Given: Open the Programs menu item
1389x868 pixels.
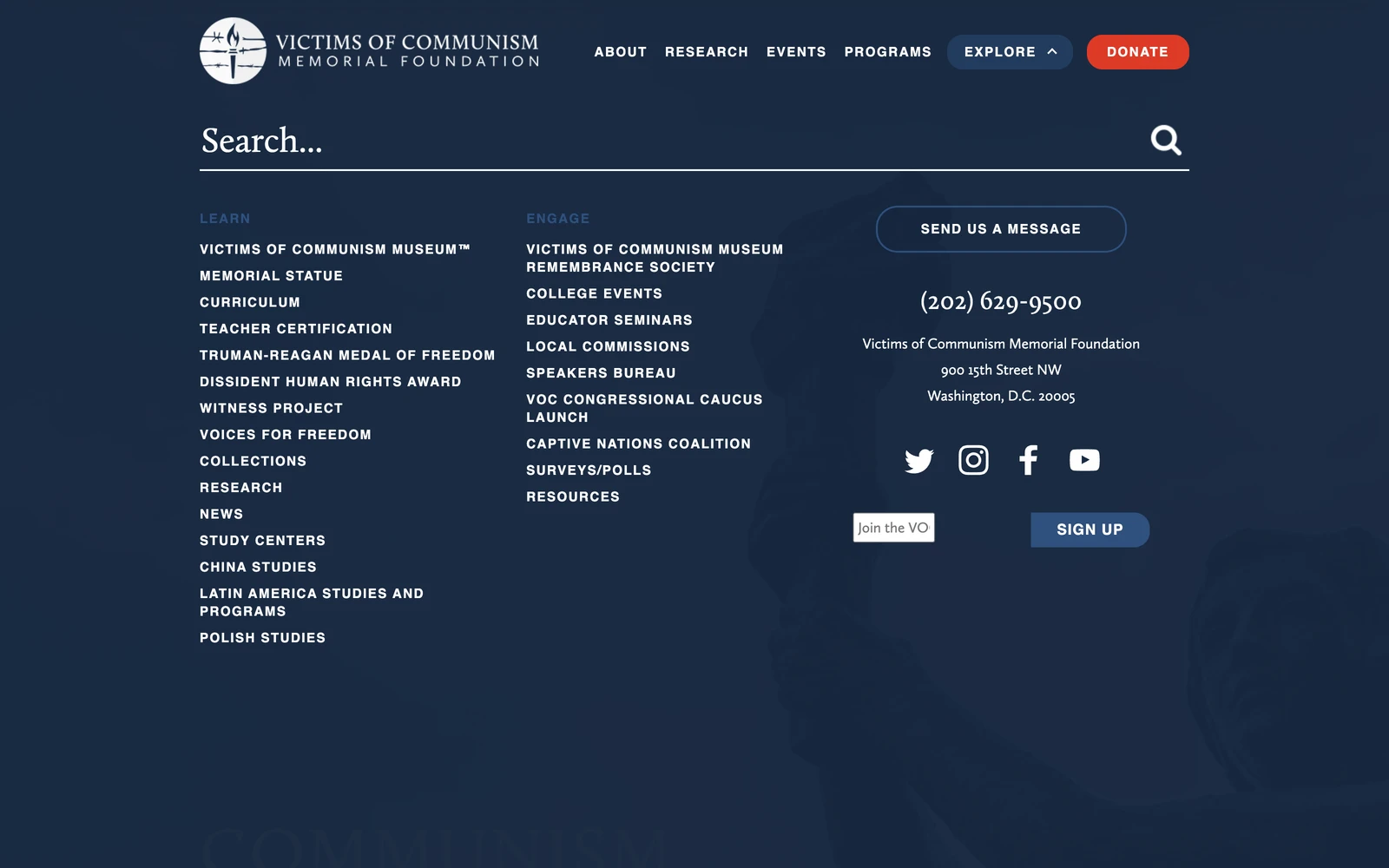Looking at the screenshot, I should pos(887,52).
